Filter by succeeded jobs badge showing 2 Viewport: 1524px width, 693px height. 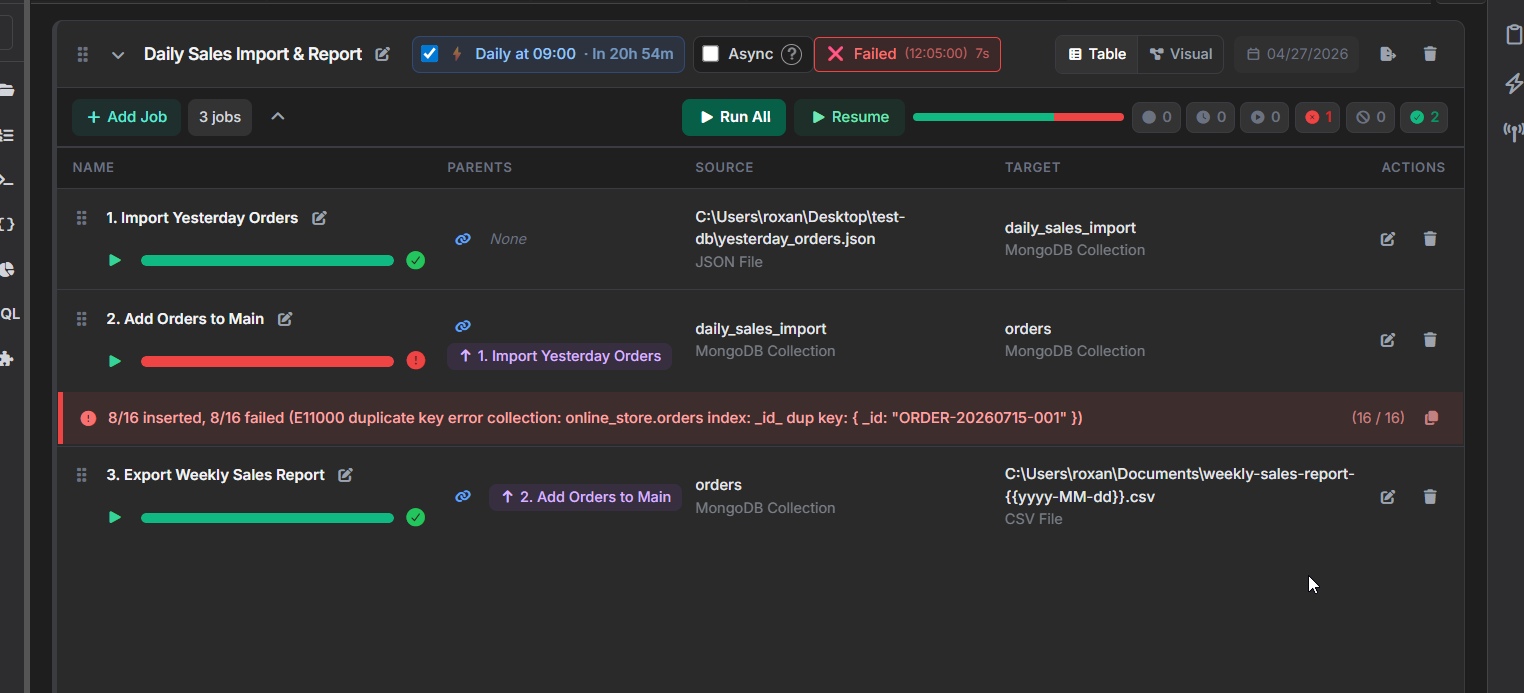[x=1424, y=117]
